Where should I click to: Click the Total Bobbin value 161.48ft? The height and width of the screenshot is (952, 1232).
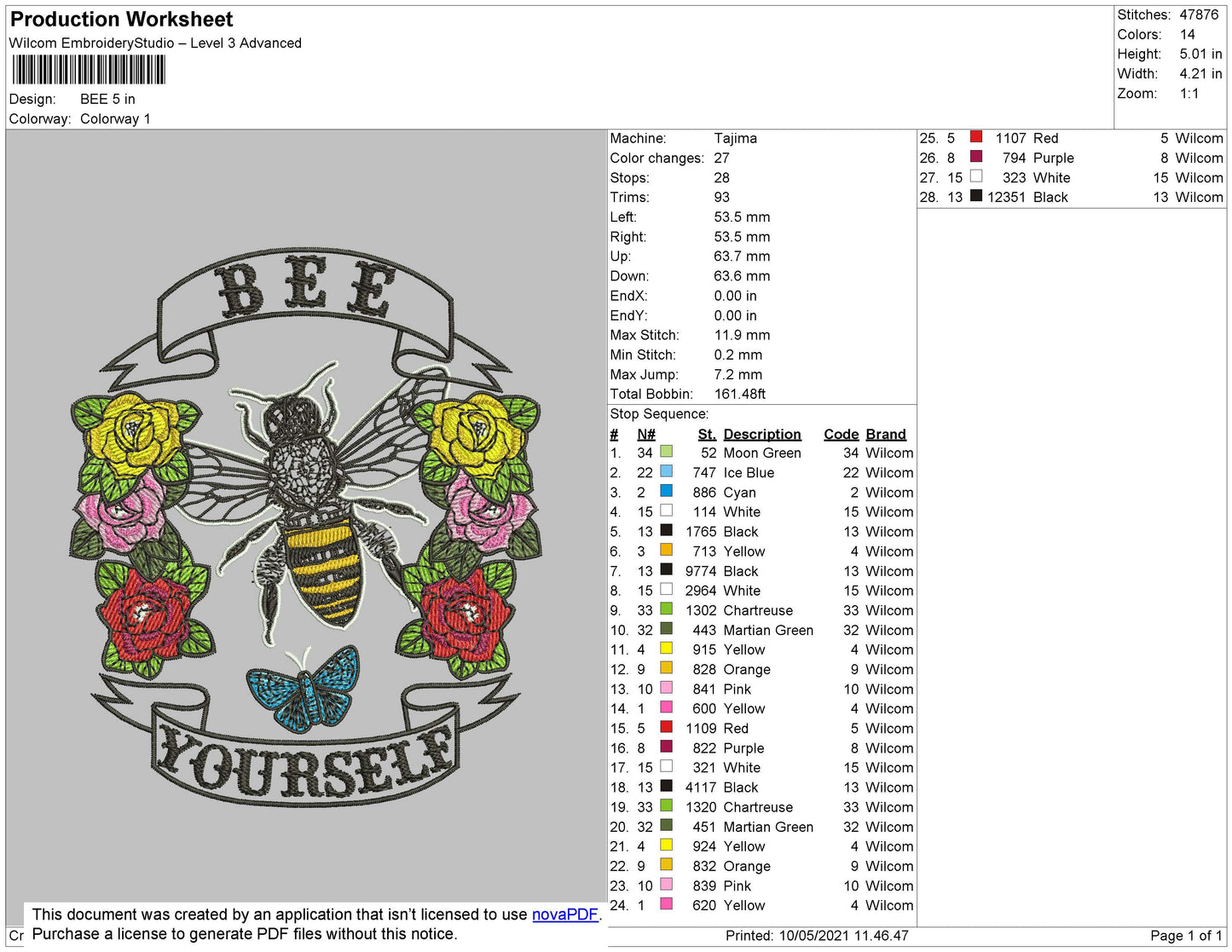(739, 394)
